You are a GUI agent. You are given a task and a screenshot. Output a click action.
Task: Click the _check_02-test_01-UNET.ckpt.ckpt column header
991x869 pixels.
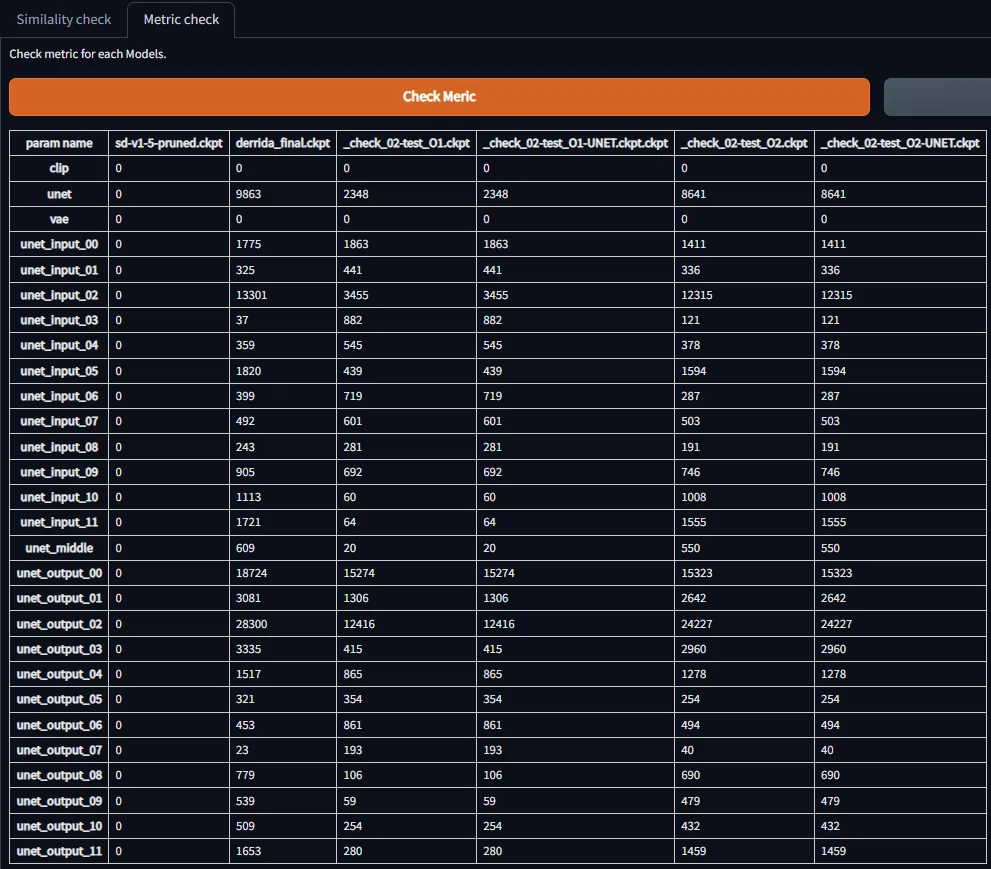click(x=575, y=143)
